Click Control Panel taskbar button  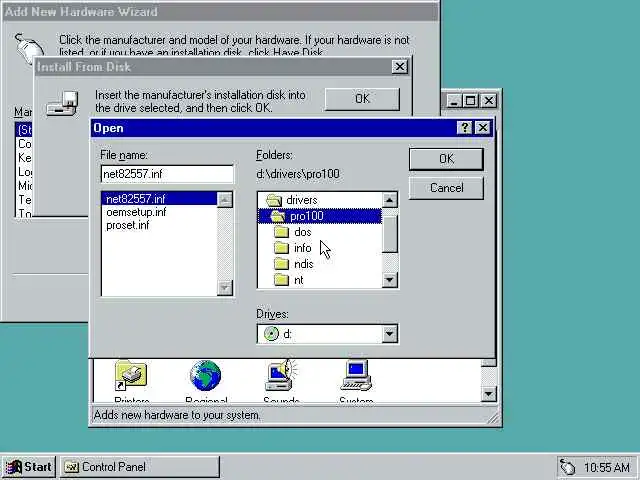[140, 467]
